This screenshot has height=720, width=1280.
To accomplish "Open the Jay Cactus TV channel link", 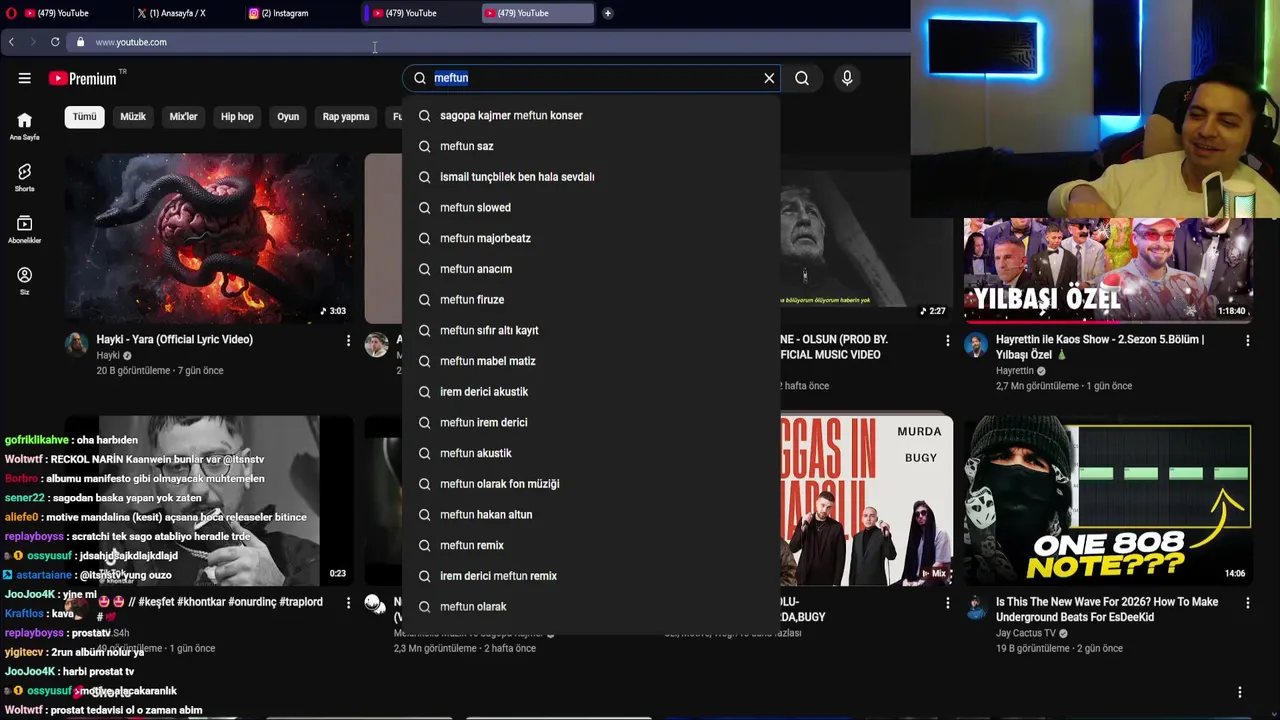I will pos(1026,633).
